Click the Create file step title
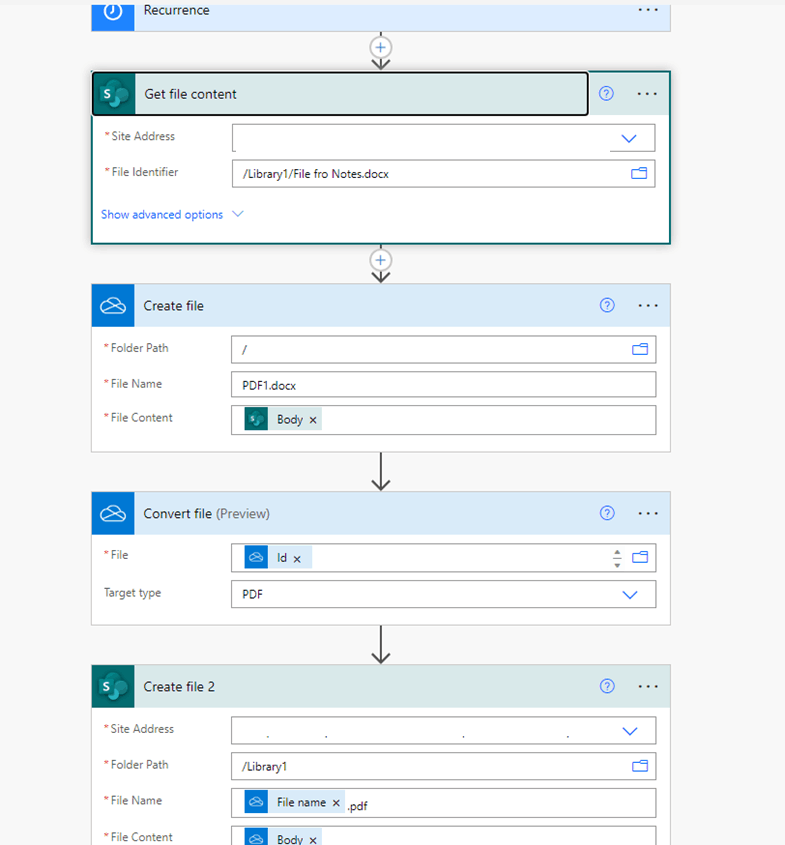Viewport: 785px width, 845px height. [x=173, y=306]
